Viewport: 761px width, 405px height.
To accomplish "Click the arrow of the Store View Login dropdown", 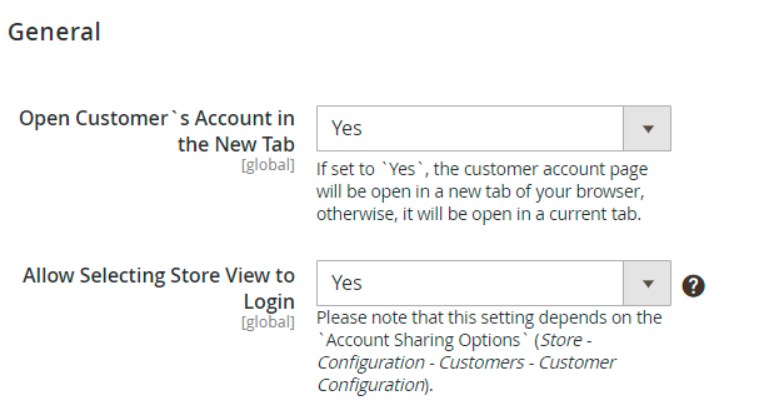I will pyautogui.click(x=647, y=283).
